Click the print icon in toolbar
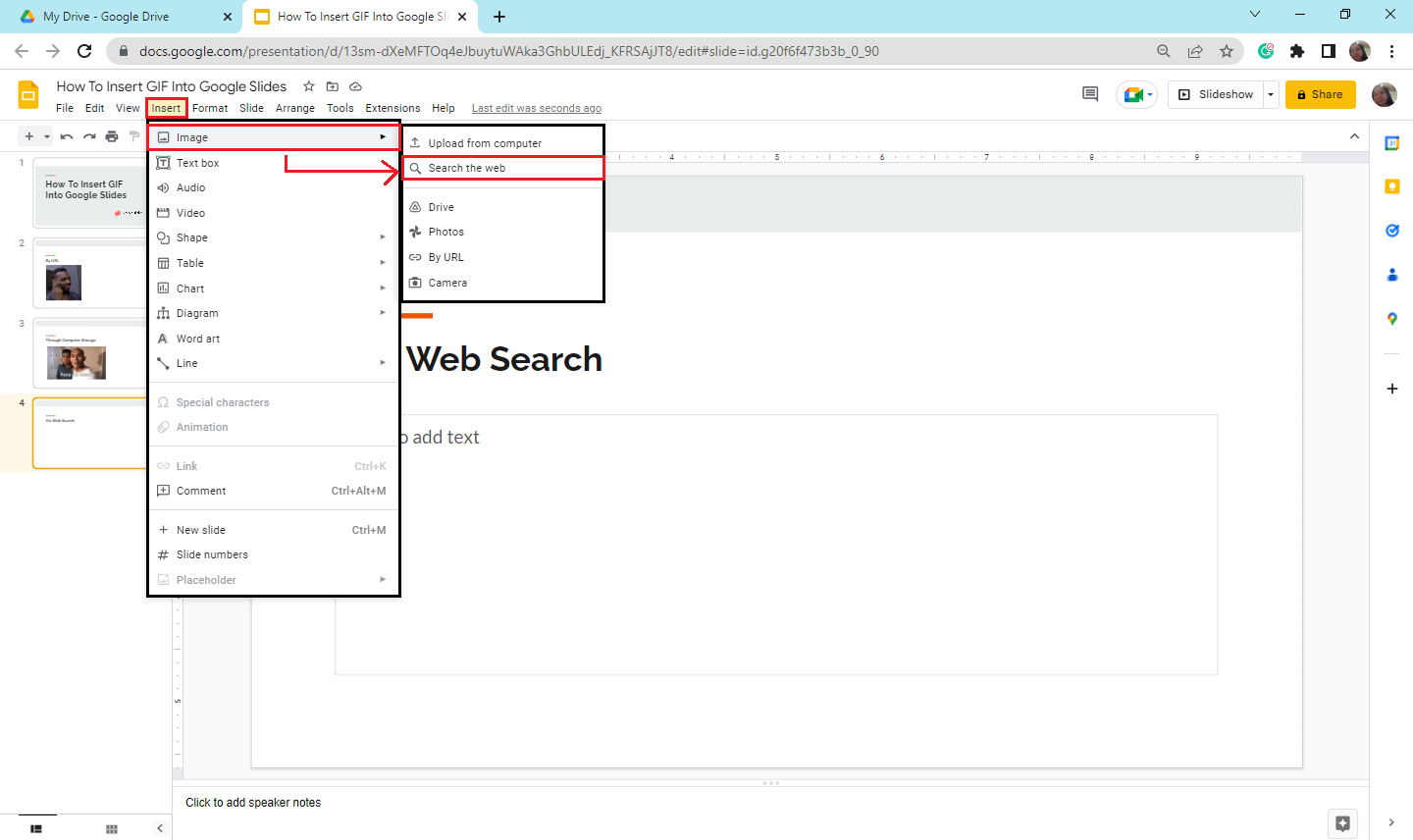 pyautogui.click(x=112, y=136)
